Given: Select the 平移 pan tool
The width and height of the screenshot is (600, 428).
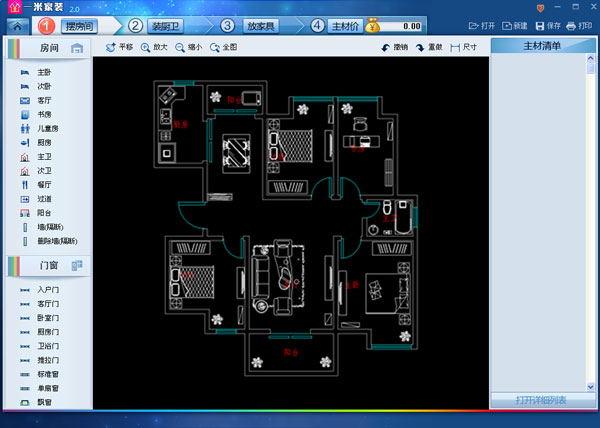Looking at the screenshot, I should [x=119, y=47].
